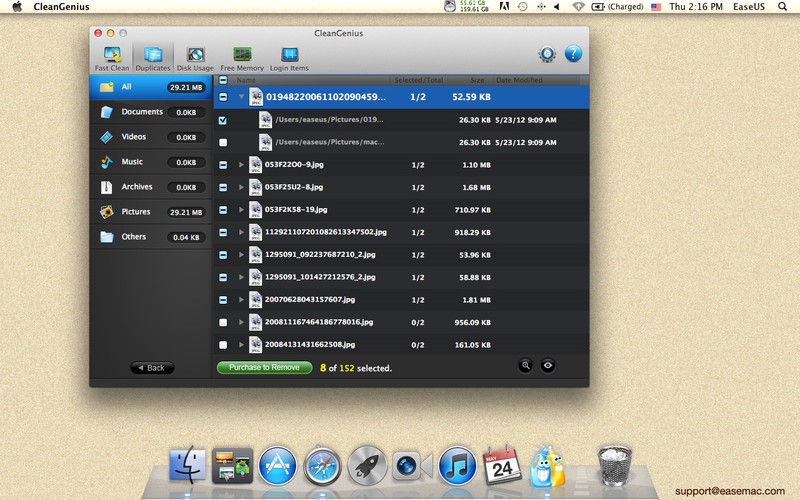Open the CleanGenius menu bar item
The image size is (800, 500).
tap(61, 7)
